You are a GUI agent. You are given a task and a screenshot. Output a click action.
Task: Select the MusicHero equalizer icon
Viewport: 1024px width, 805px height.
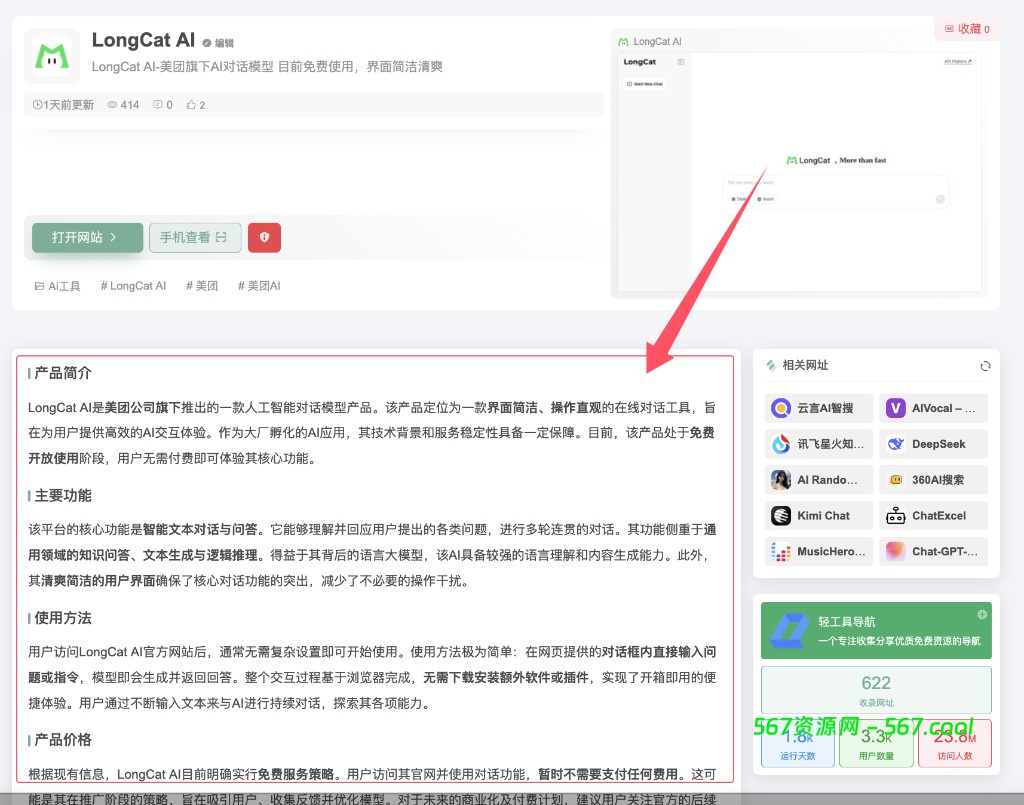coord(781,551)
